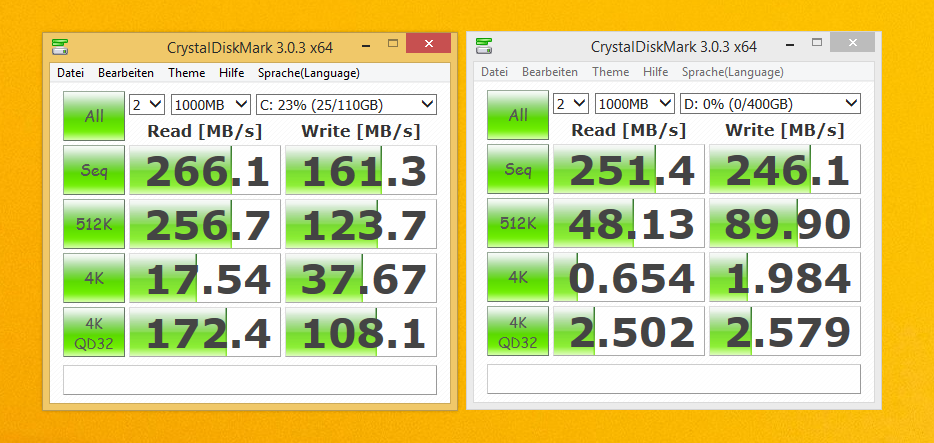
Task: Click Seq write value 246.1
Action: 785,169
